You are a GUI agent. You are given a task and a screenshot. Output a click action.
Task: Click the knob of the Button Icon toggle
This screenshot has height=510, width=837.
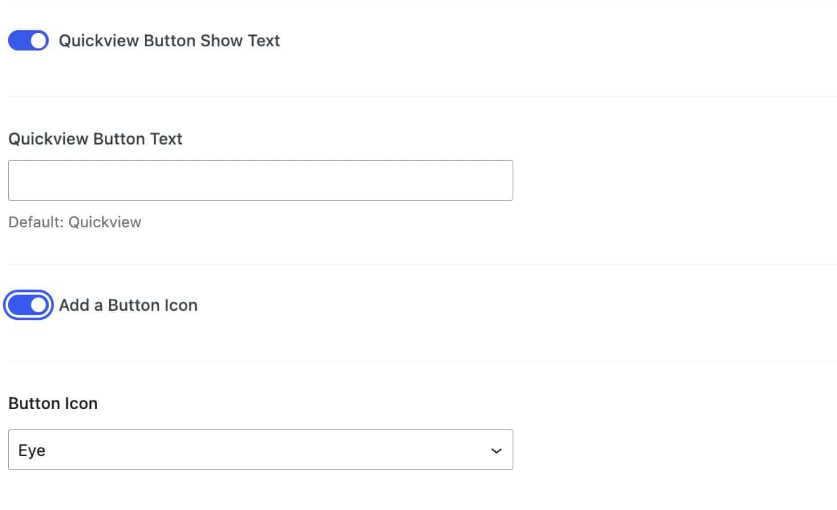point(38,305)
